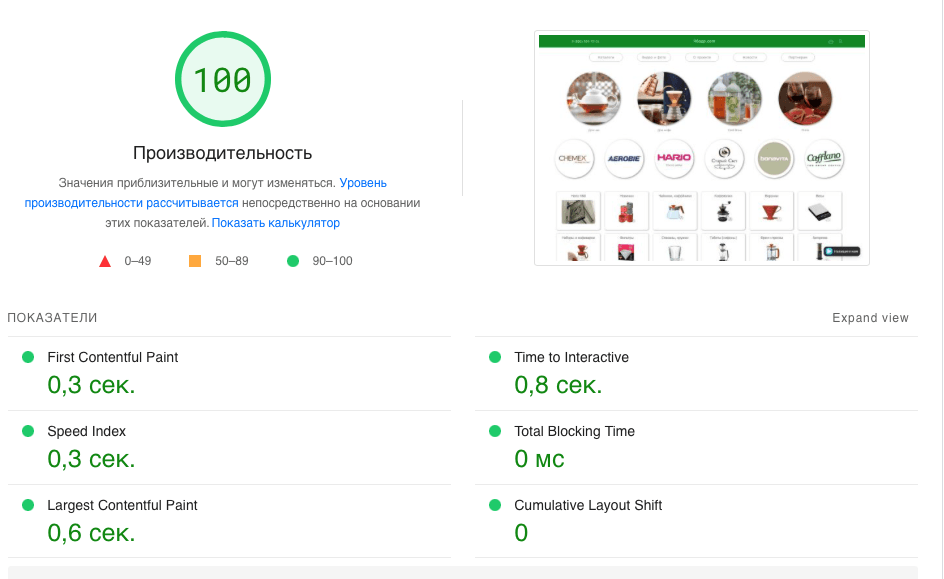Click the red triangle 0–49 legend icon
Screen dimensions: 944x579
tap(104, 261)
